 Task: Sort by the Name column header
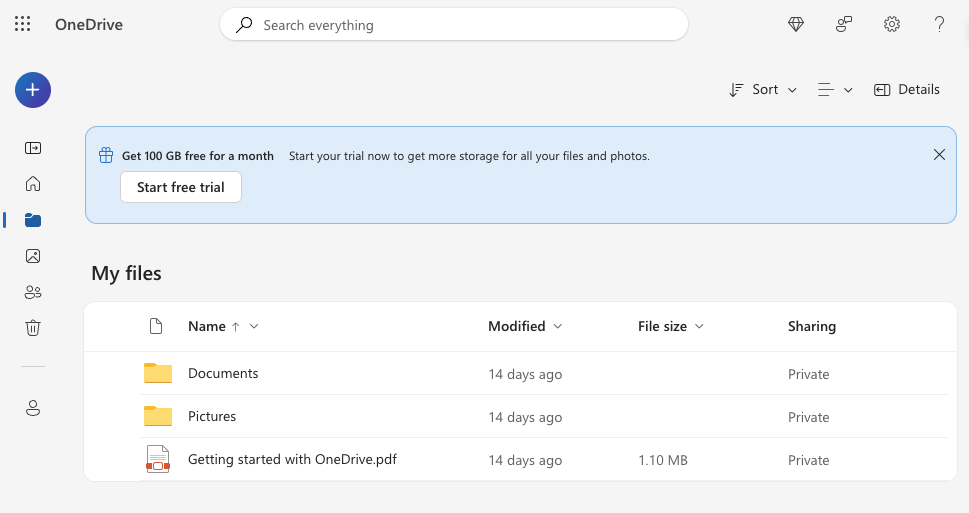pyautogui.click(x=206, y=326)
